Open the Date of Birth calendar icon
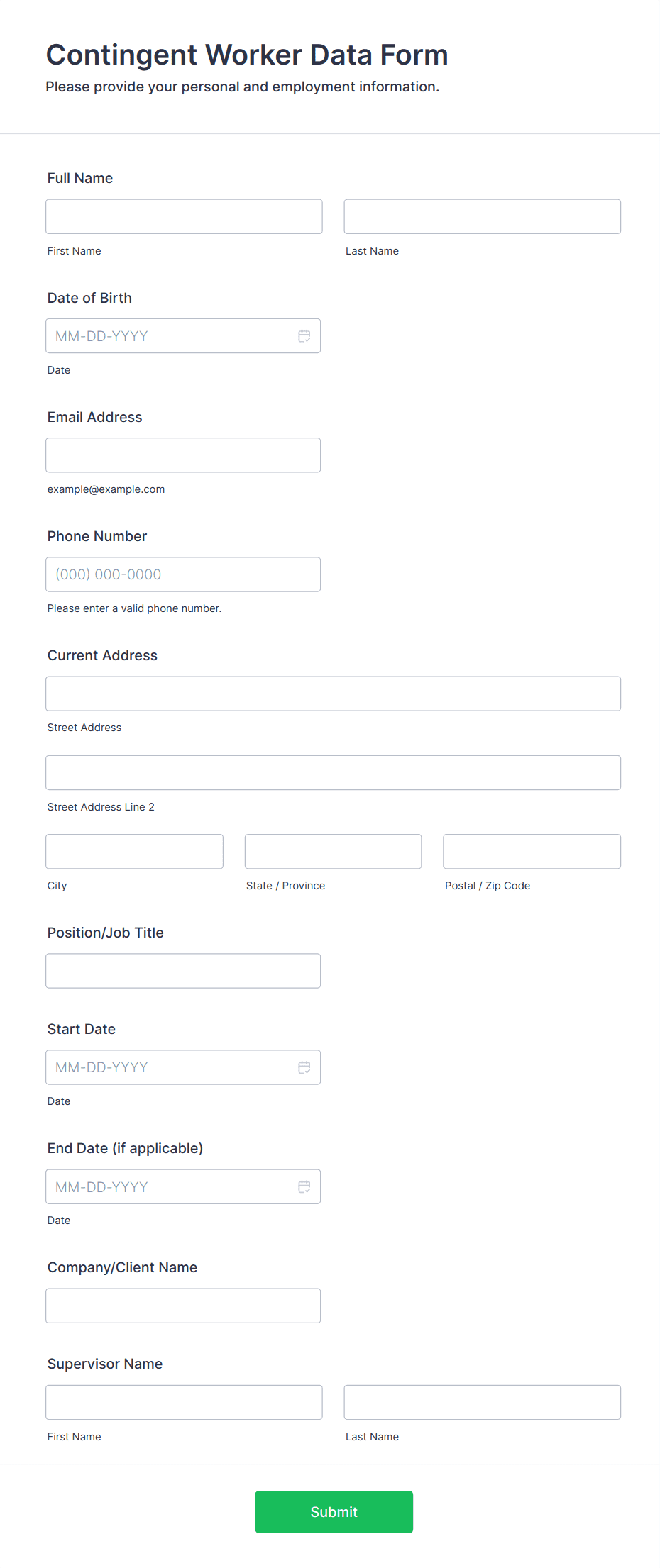The image size is (660, 1568). (304, 336)
